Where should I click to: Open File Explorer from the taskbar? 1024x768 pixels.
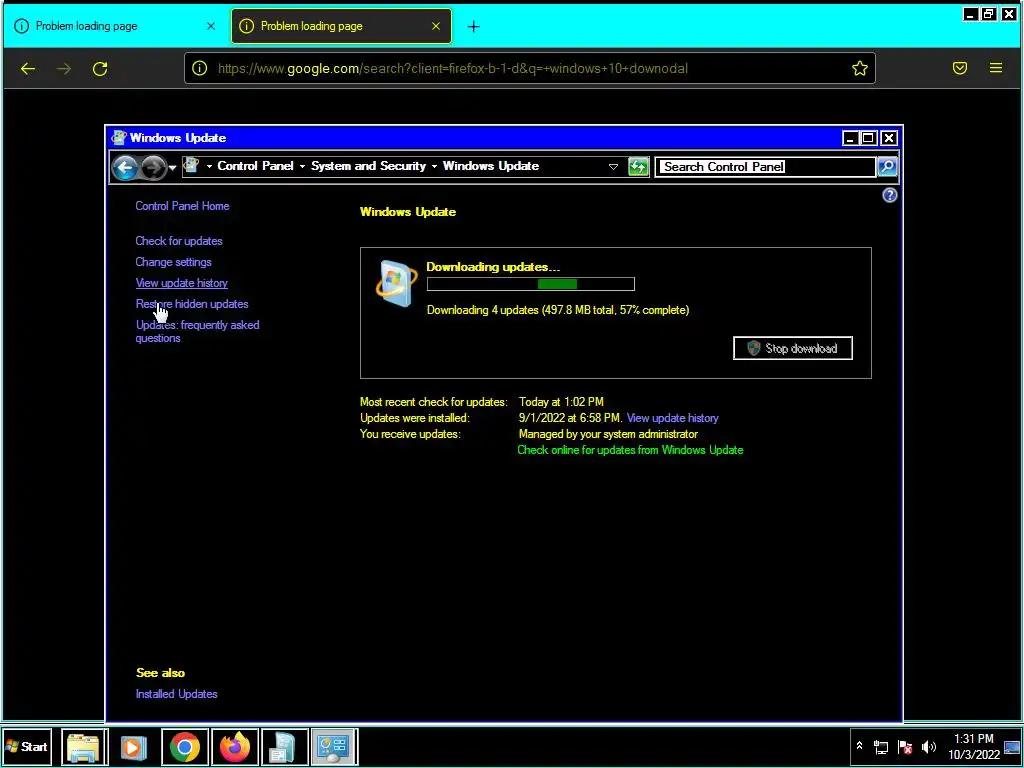pos(84,747)
